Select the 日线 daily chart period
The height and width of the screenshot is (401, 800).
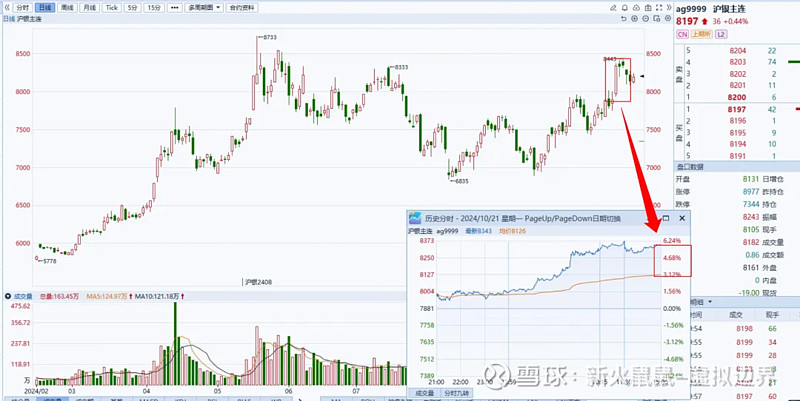coord(44,8)
